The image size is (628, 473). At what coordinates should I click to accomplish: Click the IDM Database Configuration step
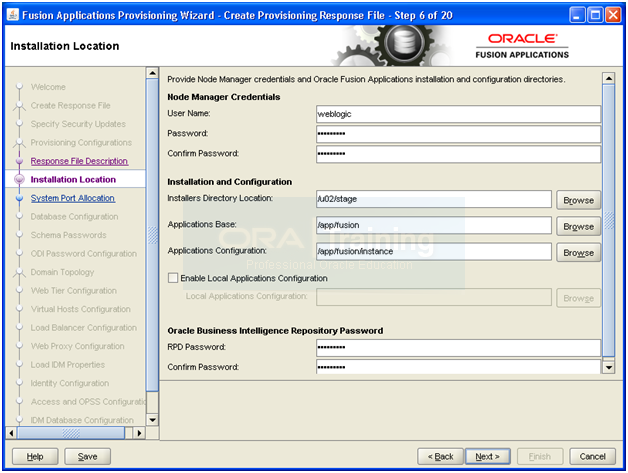(82, 420)
